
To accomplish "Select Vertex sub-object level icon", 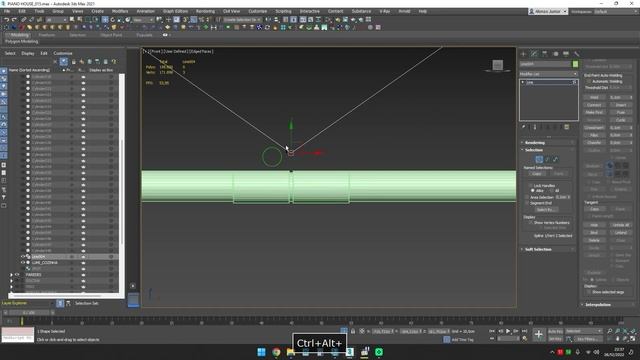I will pos(539,160).
